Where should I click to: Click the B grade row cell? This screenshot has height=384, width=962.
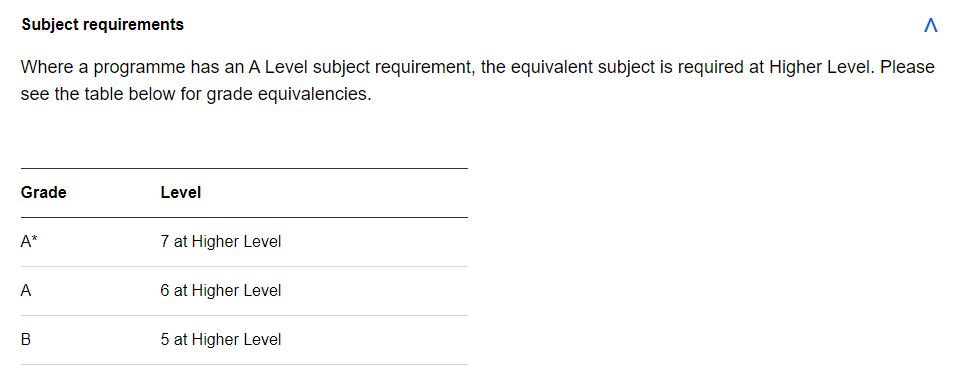click(26, 340)
